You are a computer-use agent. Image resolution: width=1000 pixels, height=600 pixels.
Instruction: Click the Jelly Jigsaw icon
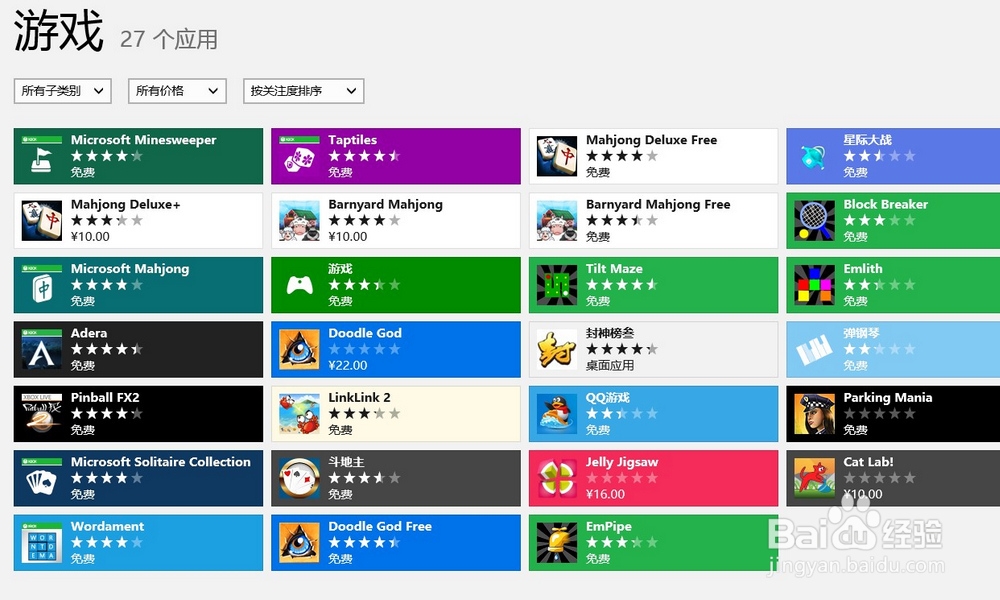(557, 478)
